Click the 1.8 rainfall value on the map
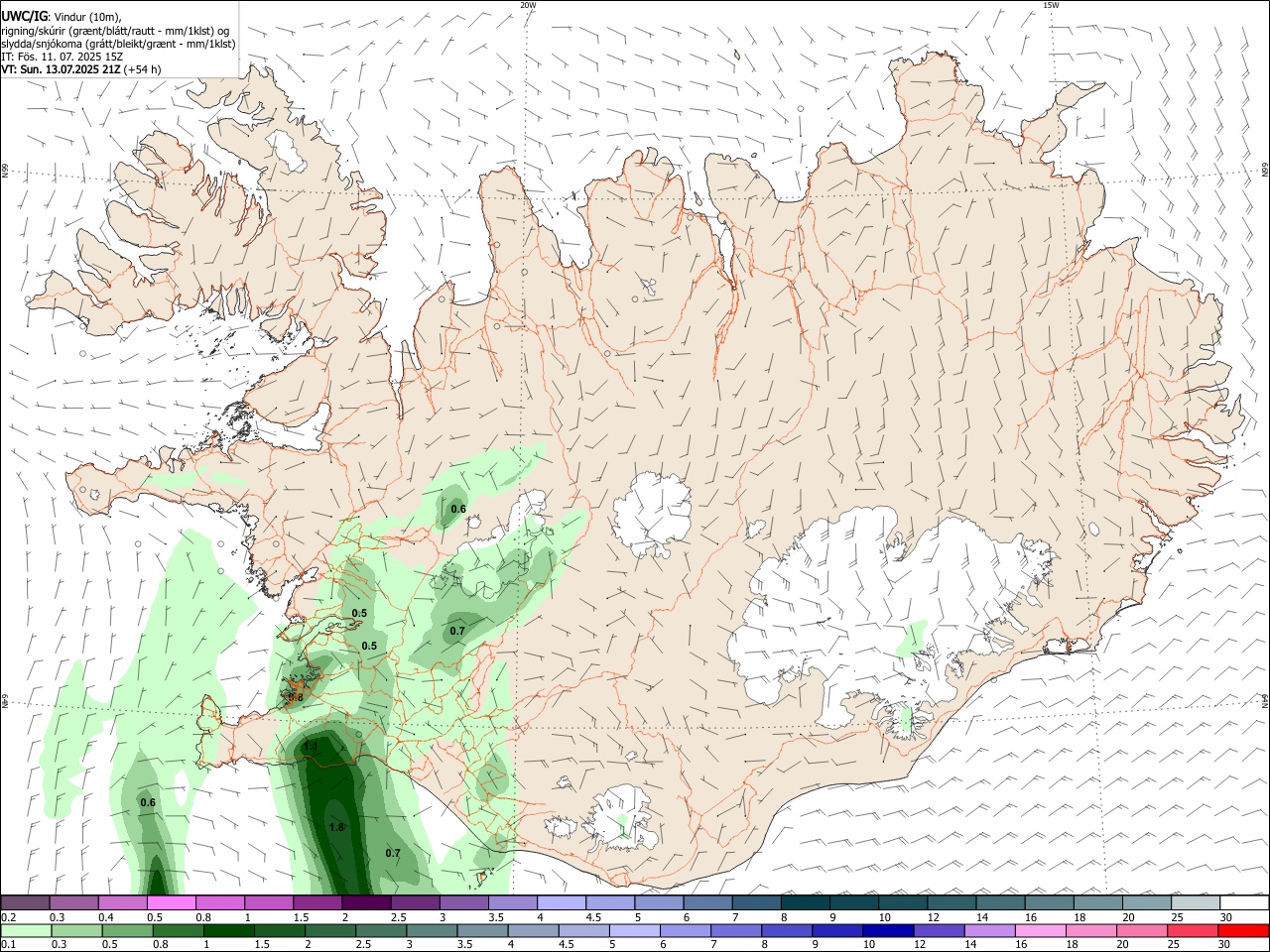Image resolution: width=1270 pixels, height=952 pixels. coord(336,827)
